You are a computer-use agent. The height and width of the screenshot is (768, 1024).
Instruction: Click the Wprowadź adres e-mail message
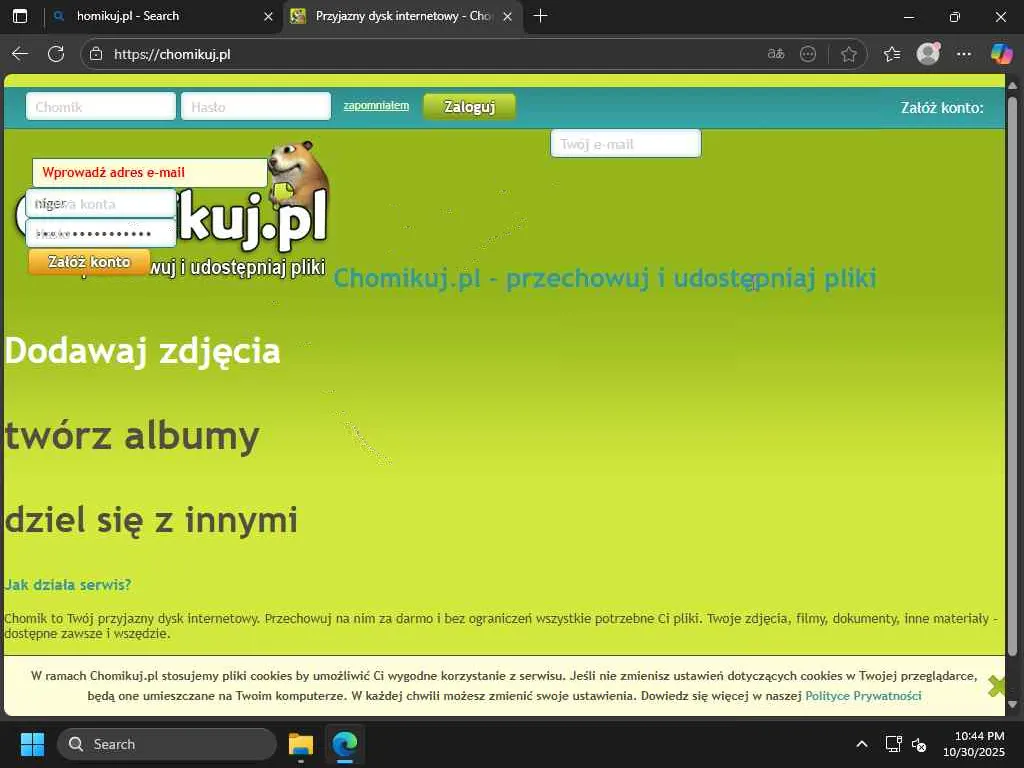pyautogui.click(x=150, y=172)
